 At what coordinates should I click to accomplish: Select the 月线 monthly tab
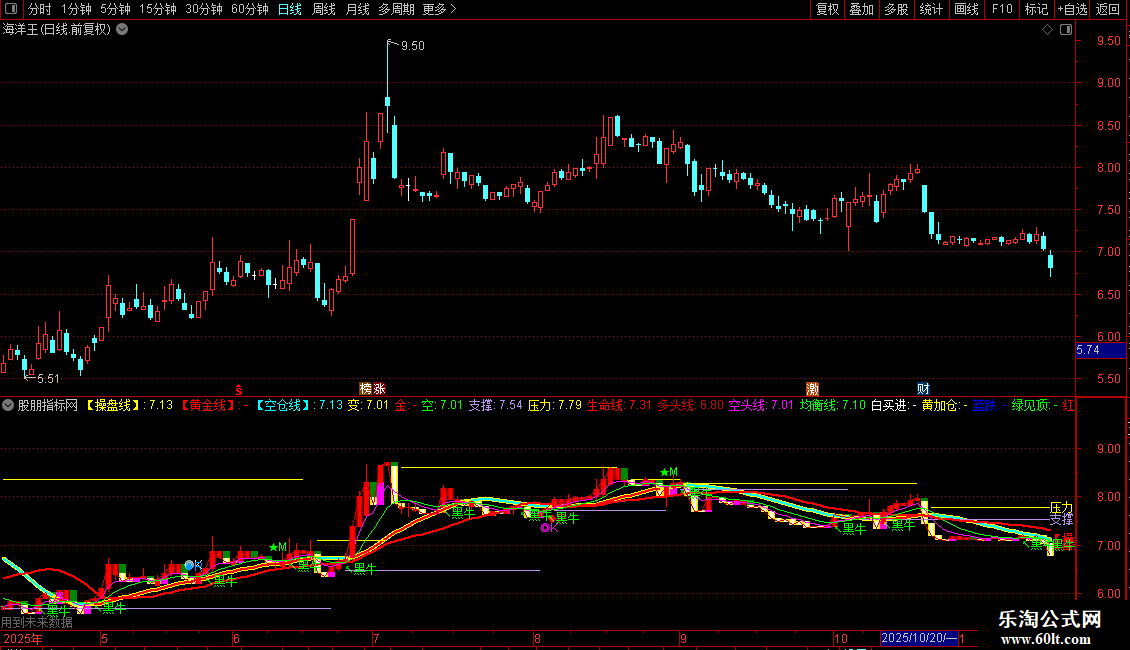[x=357, y=9]
